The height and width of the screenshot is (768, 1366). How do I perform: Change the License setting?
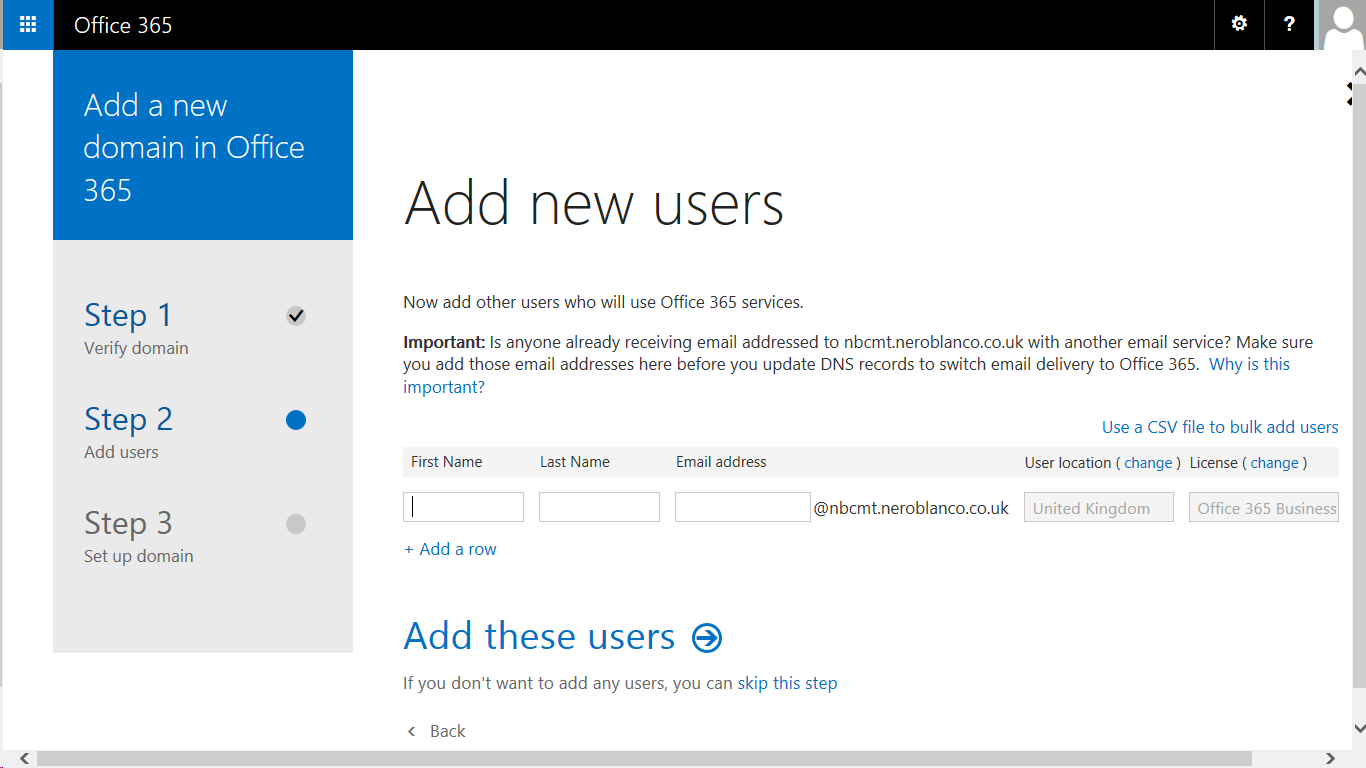pyautogui.click(x=1274, y=463)
